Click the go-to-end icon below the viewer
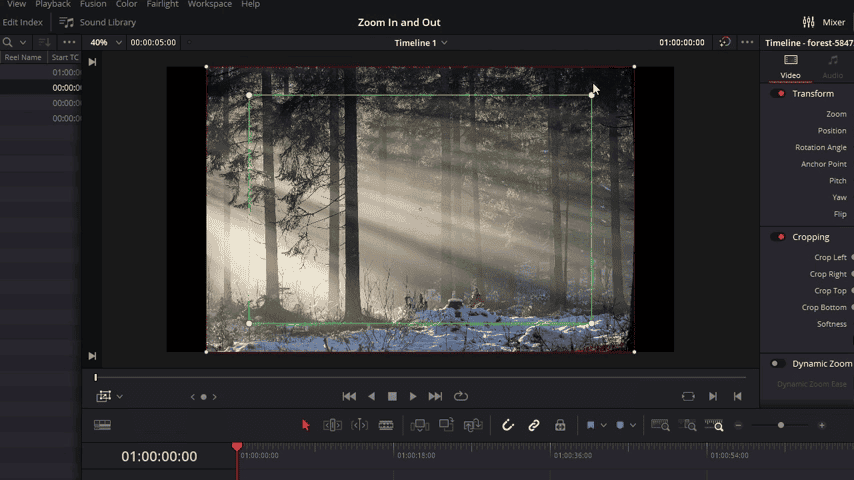This screenshot has width=854, height=480. (92, 356)
